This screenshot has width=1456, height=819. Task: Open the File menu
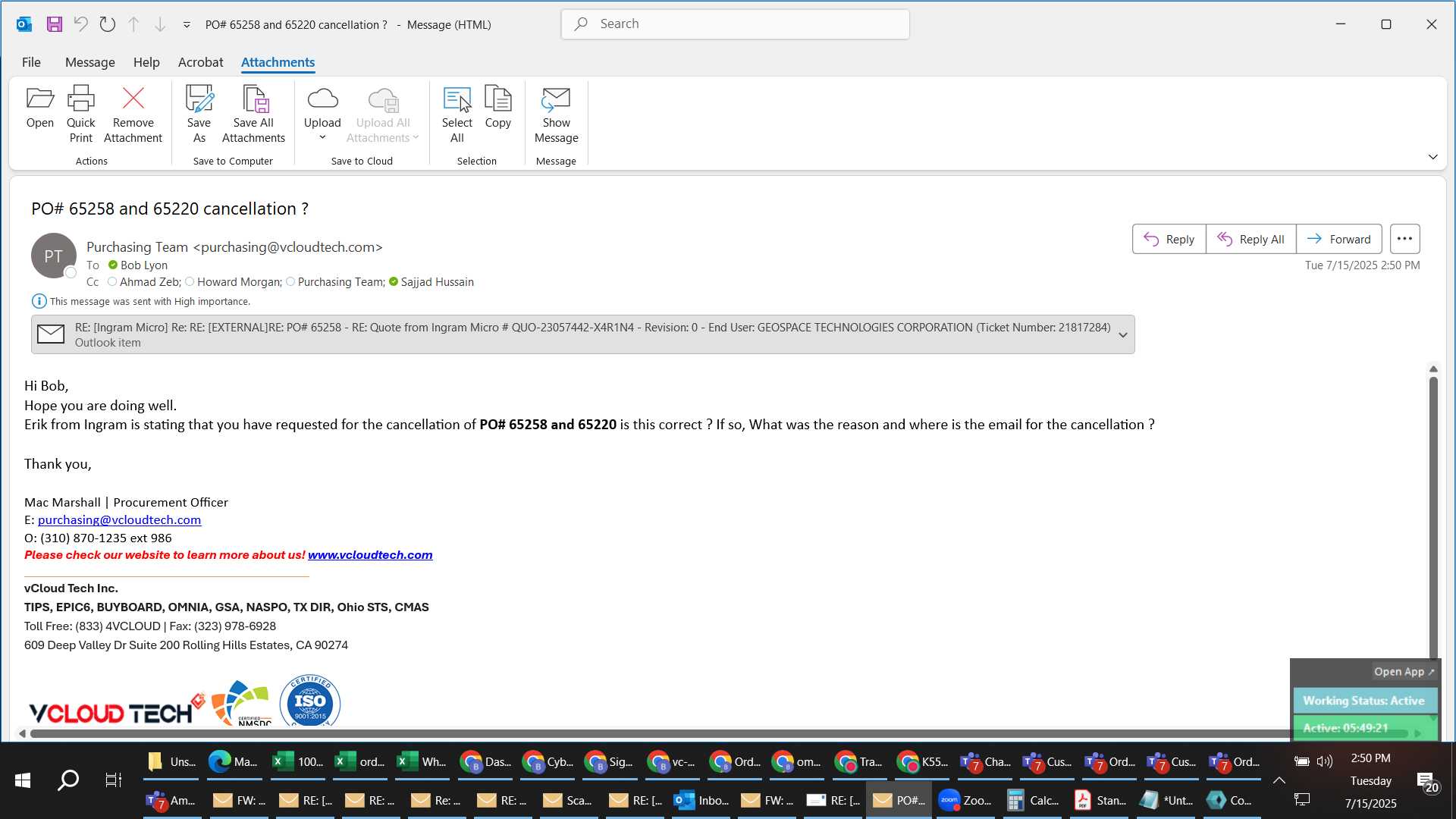[x=31, y=62]
